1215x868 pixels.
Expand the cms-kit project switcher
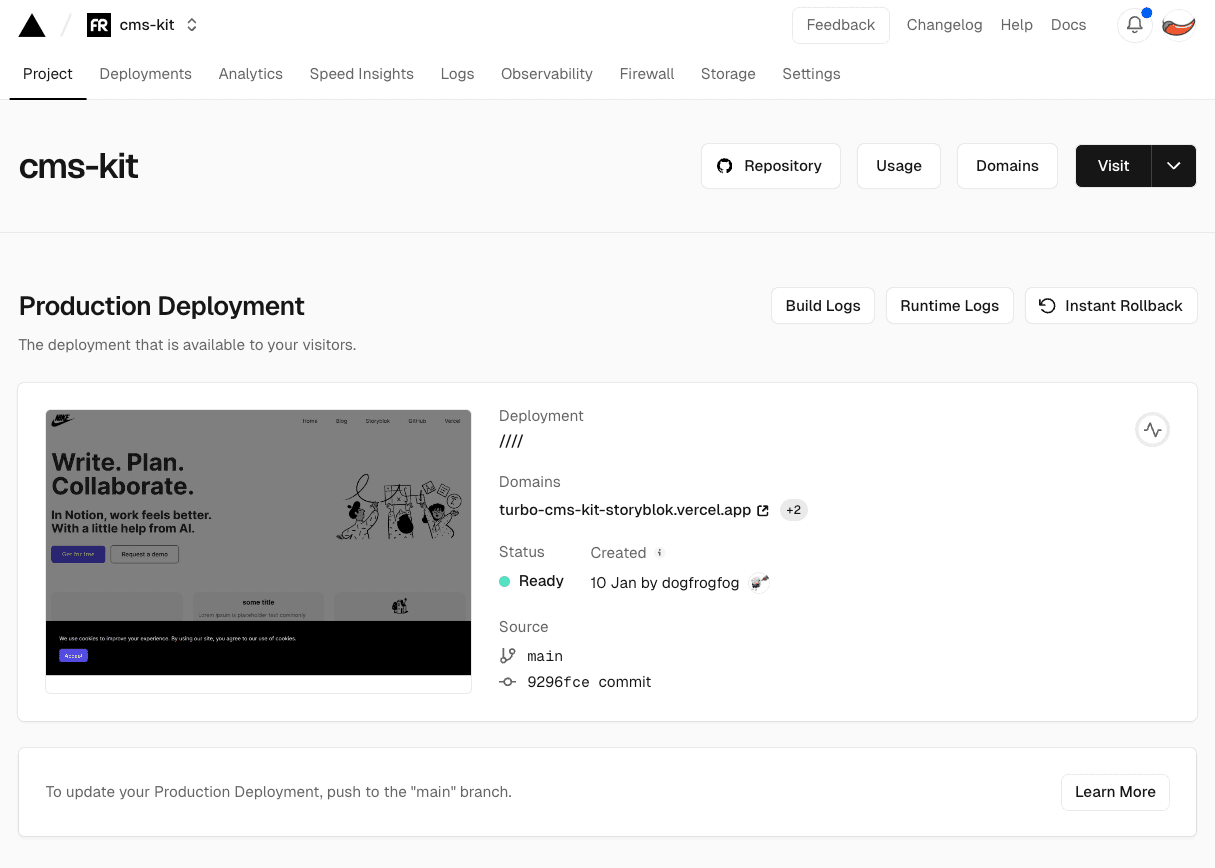click(x=192, y=26)
